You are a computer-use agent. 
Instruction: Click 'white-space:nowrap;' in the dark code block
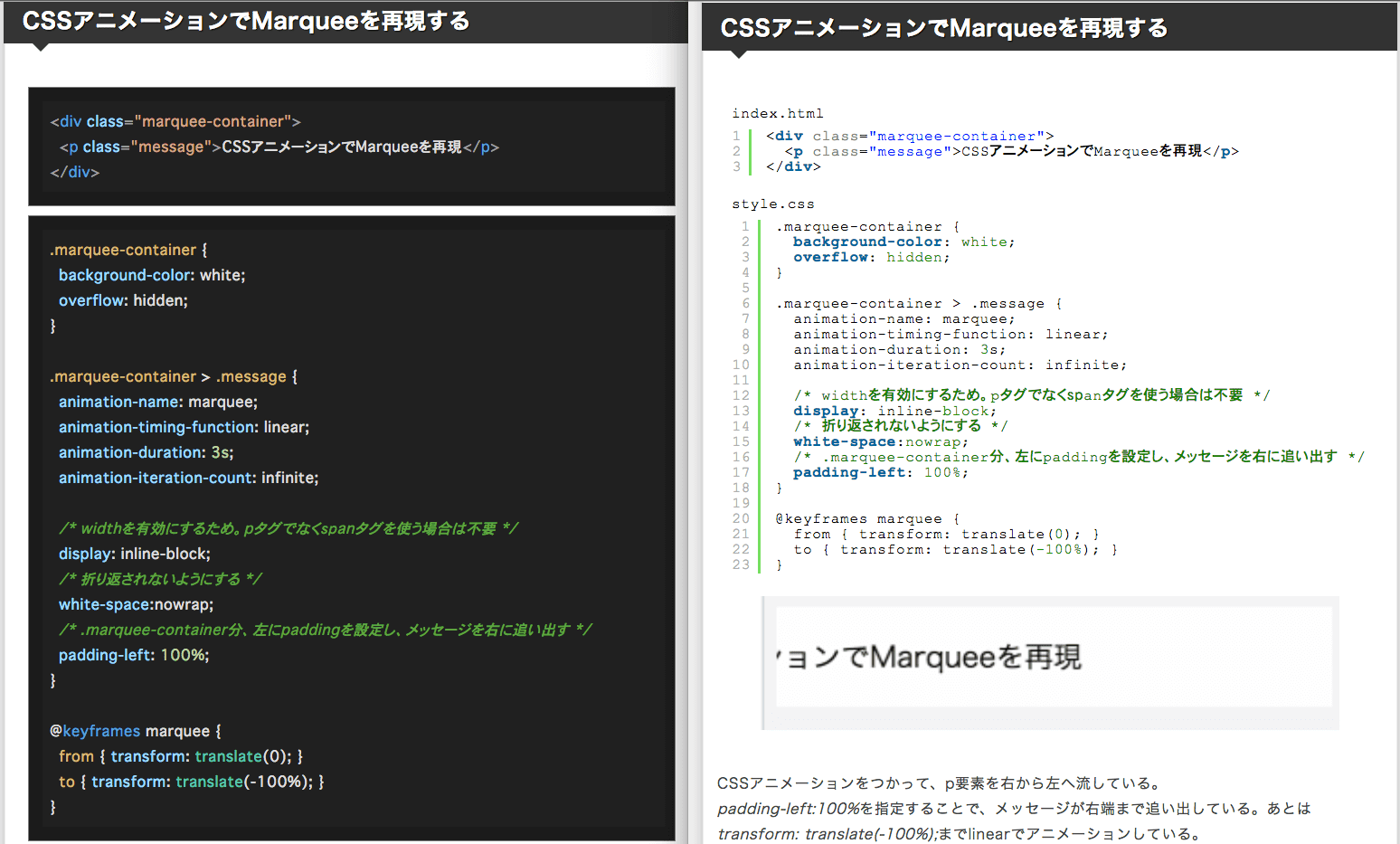pos(137,604)
